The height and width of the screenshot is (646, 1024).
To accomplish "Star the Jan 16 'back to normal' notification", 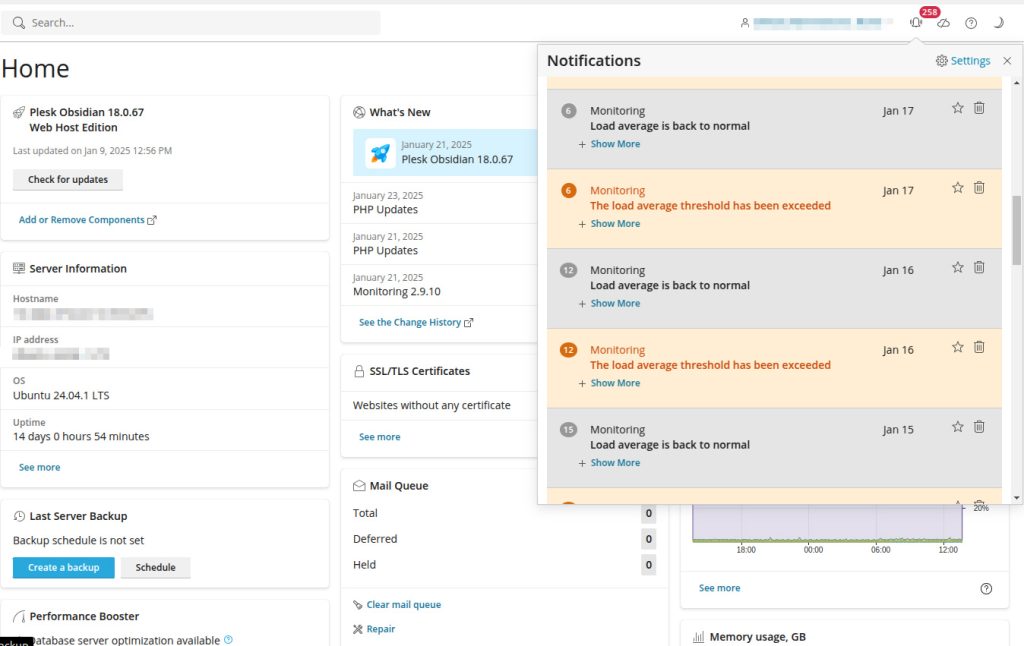I will coord(957,267).
